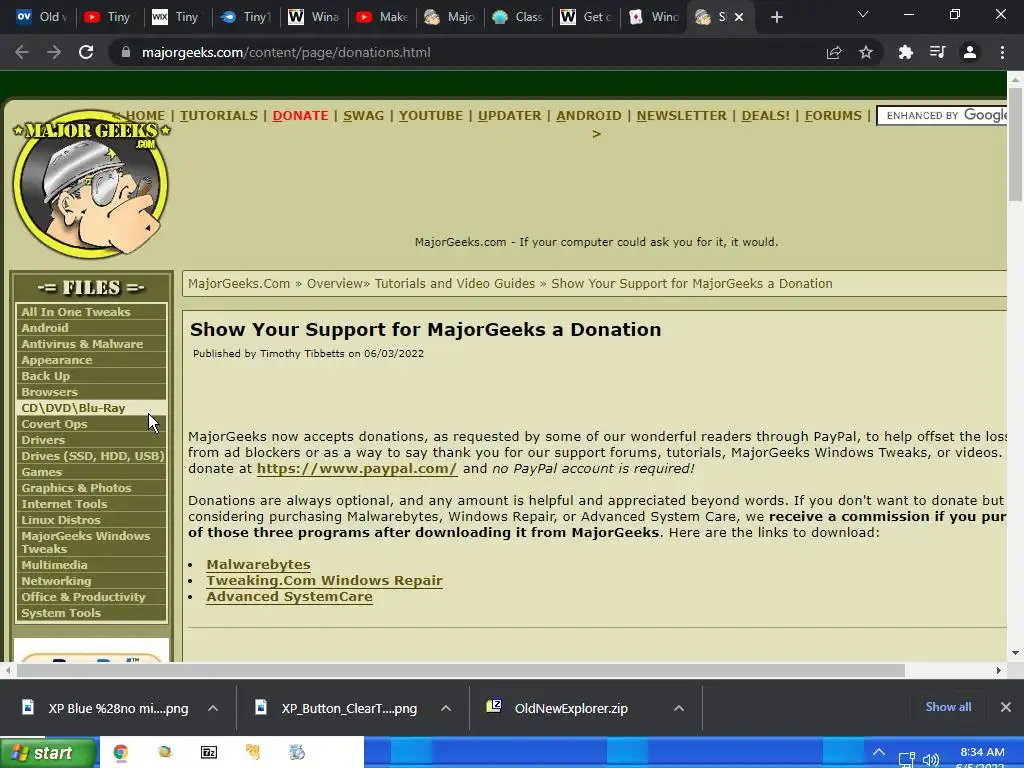Viewport: 1024px width, 768px height.
Task: Follow the paypal.com donation link
Action: pyautogui.click(x=357, y=468)
